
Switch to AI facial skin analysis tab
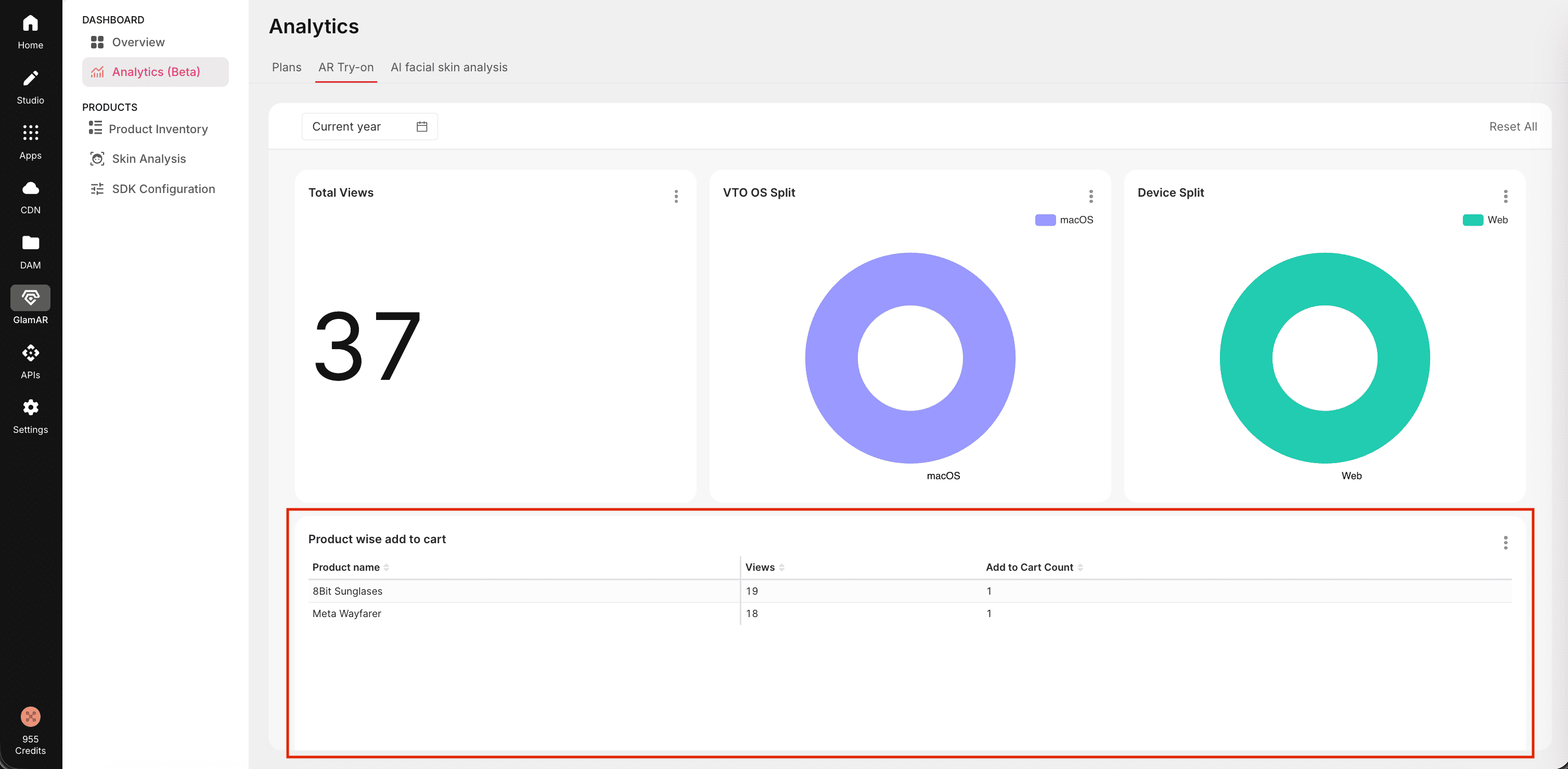[x=448, y=68]
